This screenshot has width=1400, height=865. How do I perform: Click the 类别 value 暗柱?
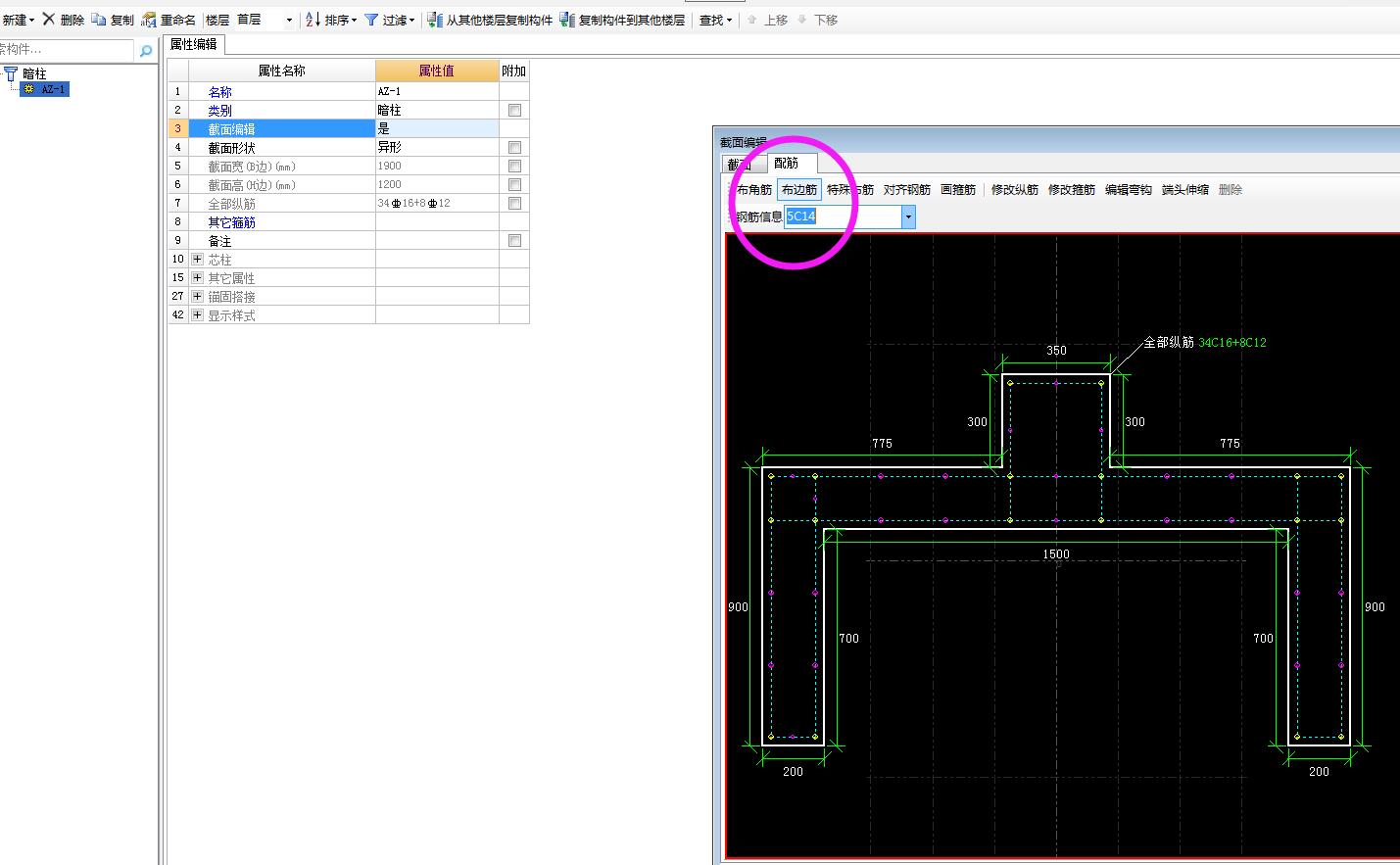pyautogui.click(x=437, y=110)
